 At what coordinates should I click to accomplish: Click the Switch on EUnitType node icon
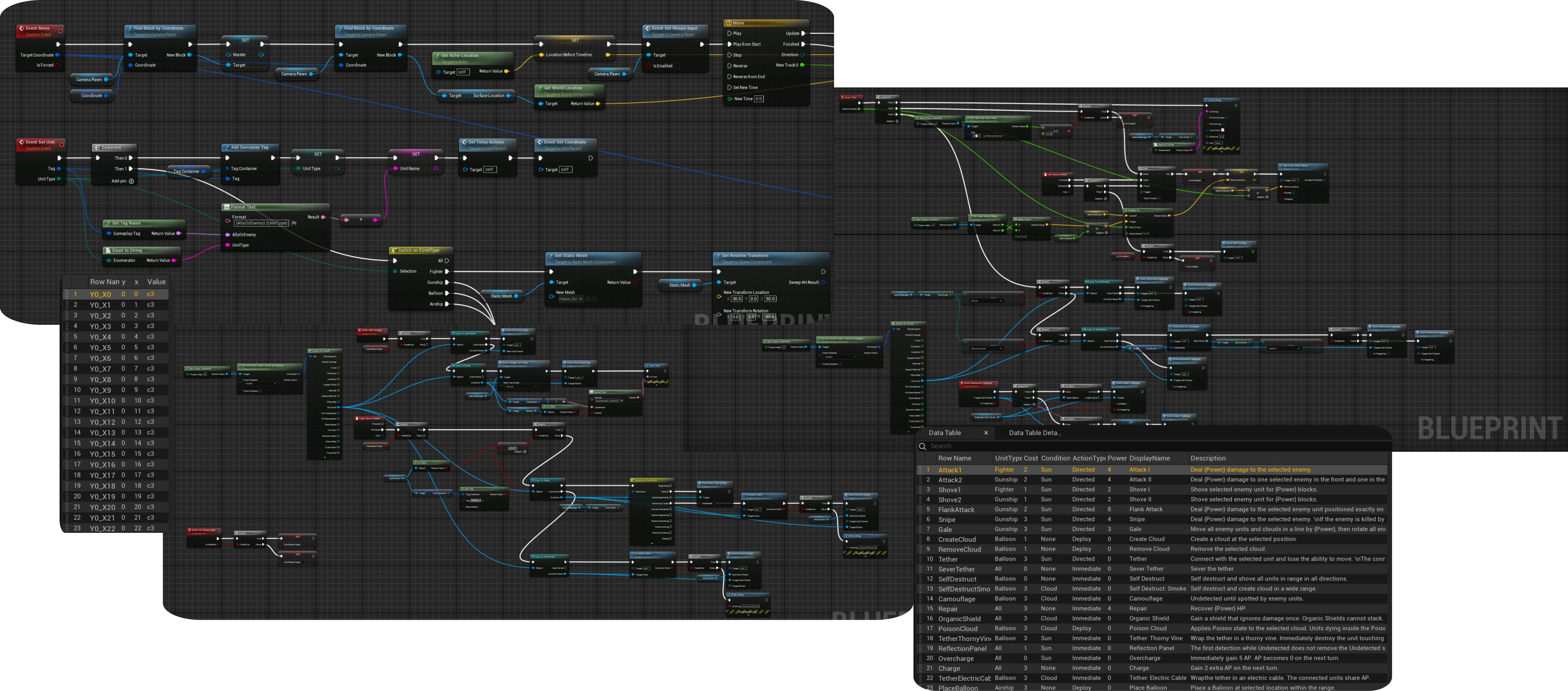pos(394,250)
